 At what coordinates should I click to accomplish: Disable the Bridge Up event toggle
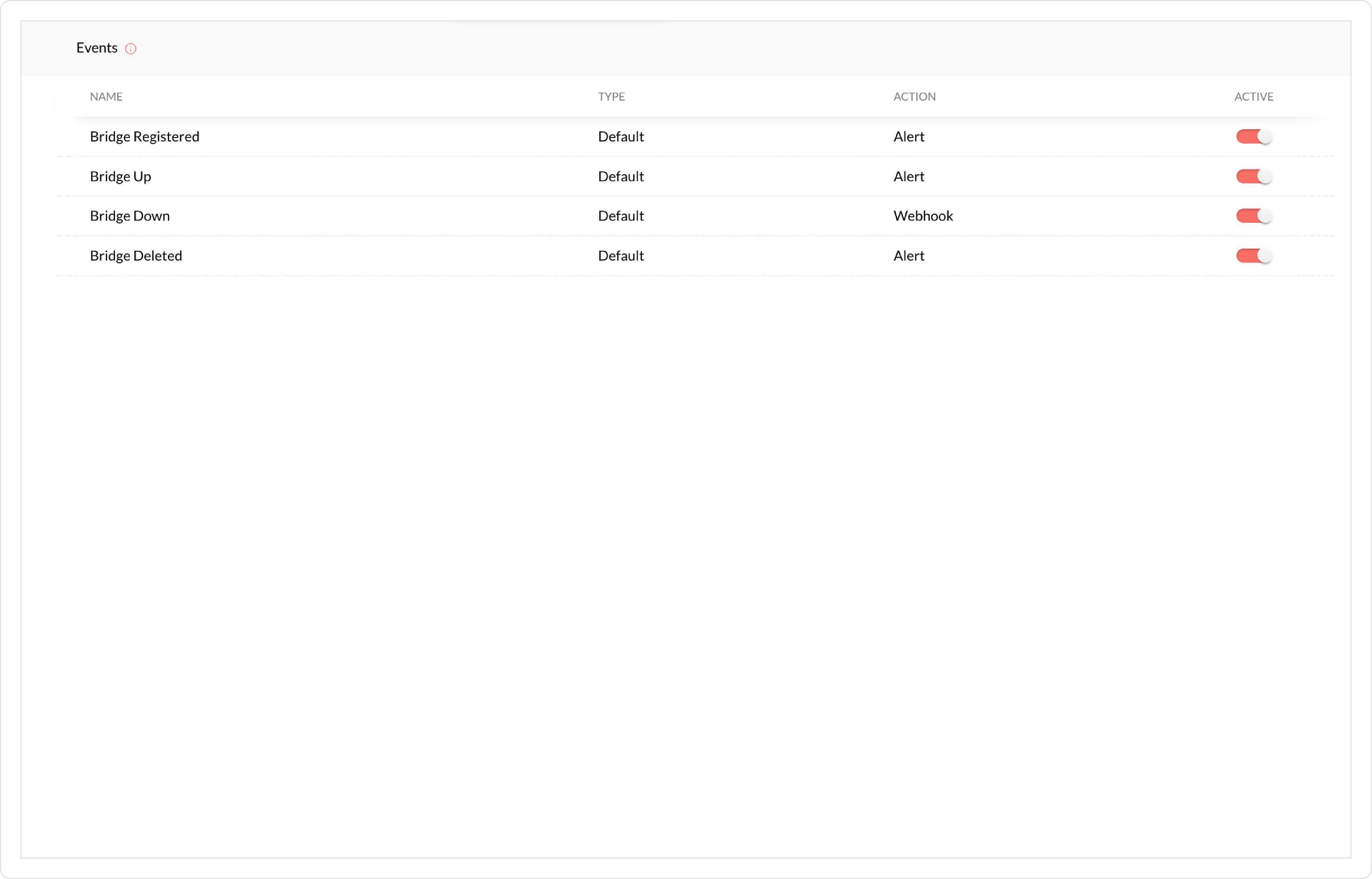1254,176
